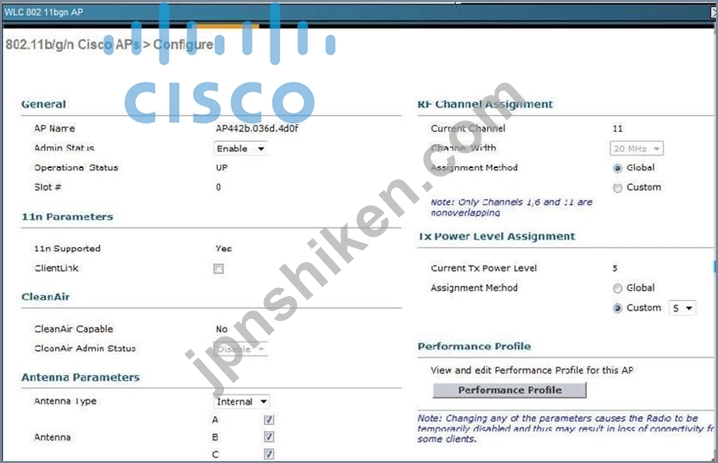Click the Operational Status UP value

coord(222,168)
